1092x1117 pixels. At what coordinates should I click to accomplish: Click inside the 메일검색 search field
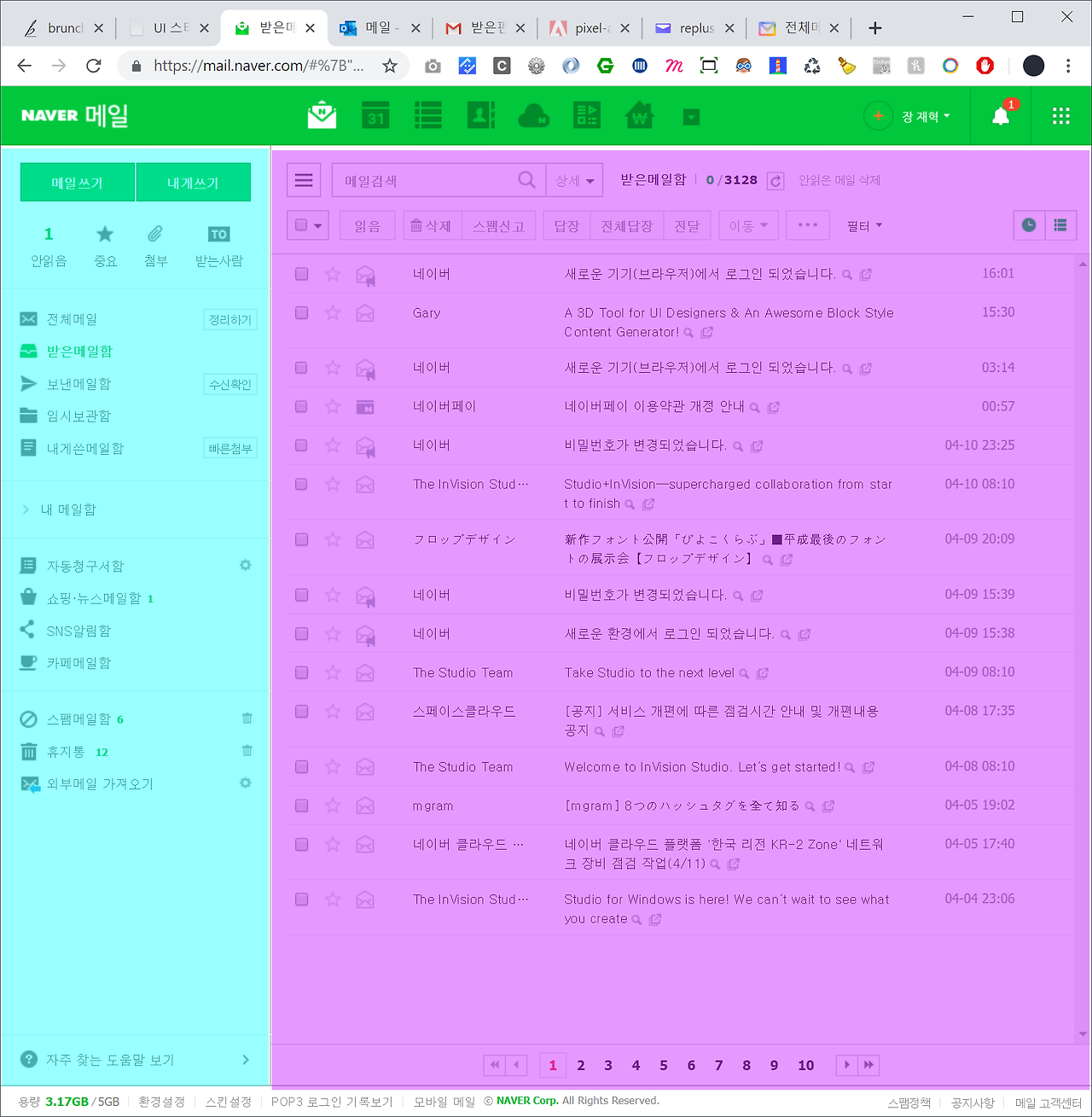coord(427,181)
